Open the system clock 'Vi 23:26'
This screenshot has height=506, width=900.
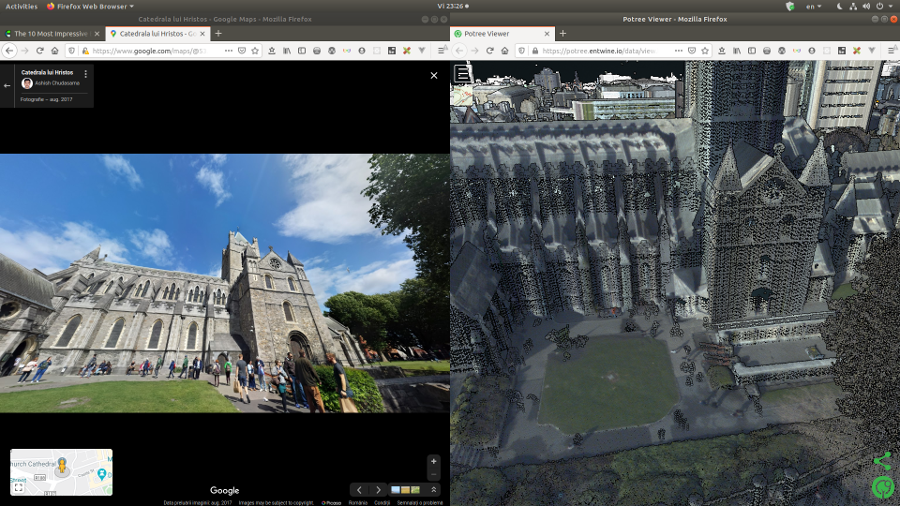point(452,6)
